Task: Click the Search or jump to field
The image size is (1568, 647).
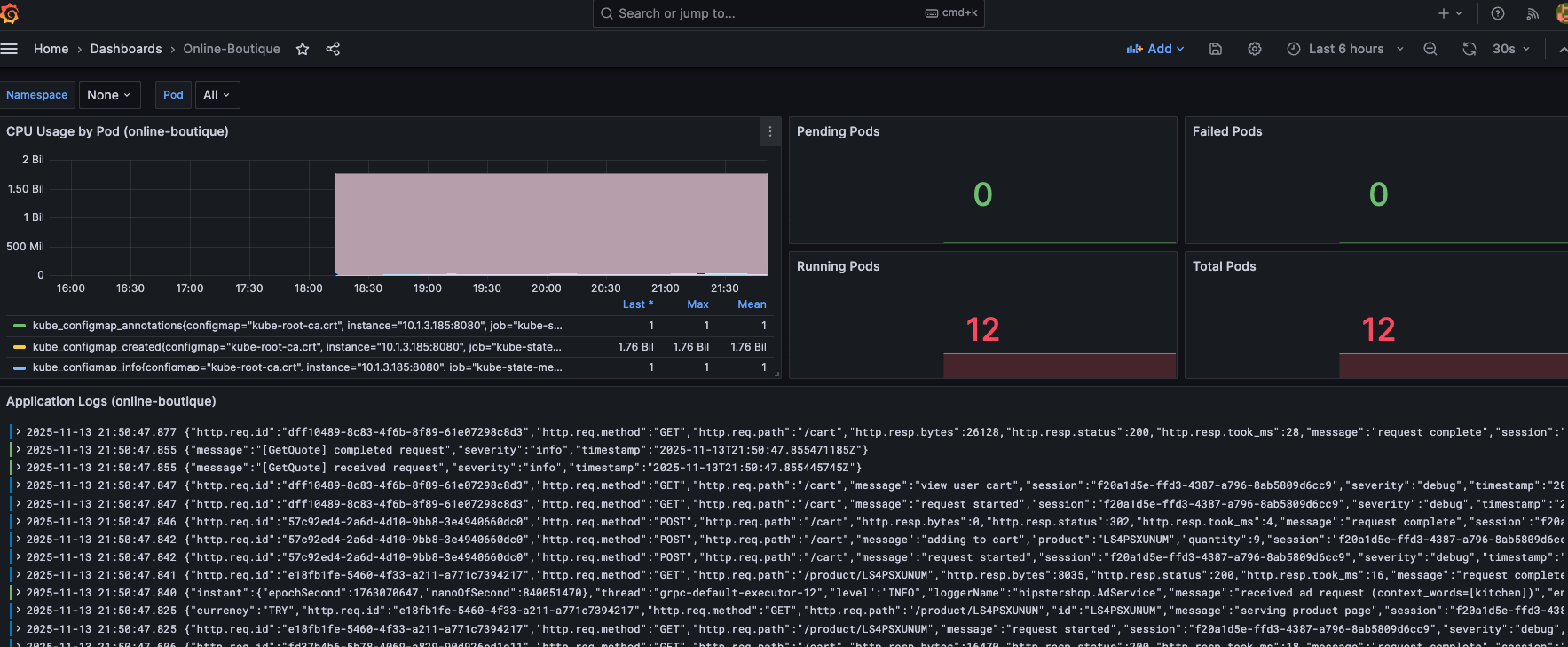Action: pyautogui.click(x=788, y=13)
